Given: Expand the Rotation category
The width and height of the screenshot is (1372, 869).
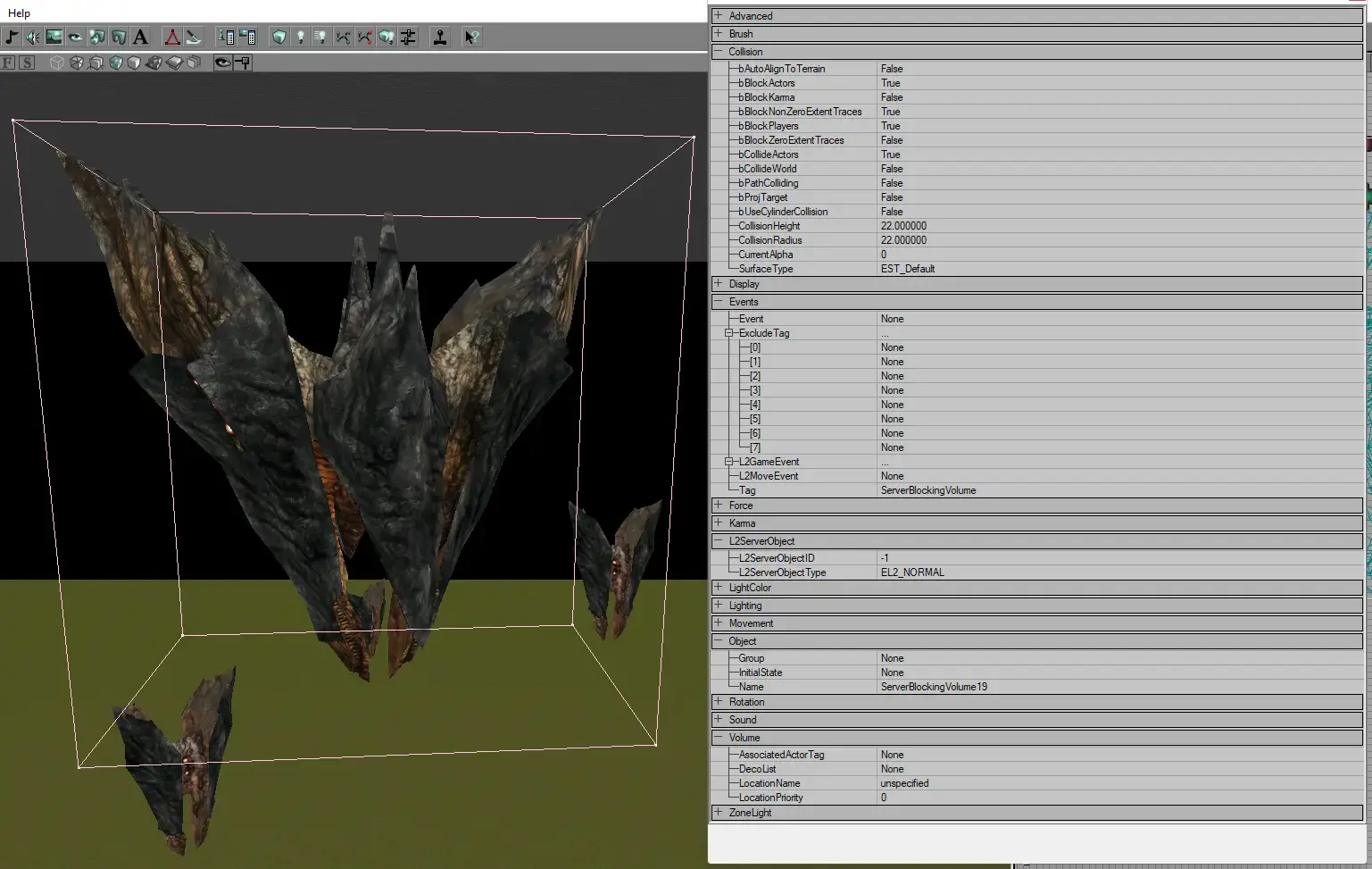Looking at the screenshot, I should pyautogui.click(x=718, y=701).
